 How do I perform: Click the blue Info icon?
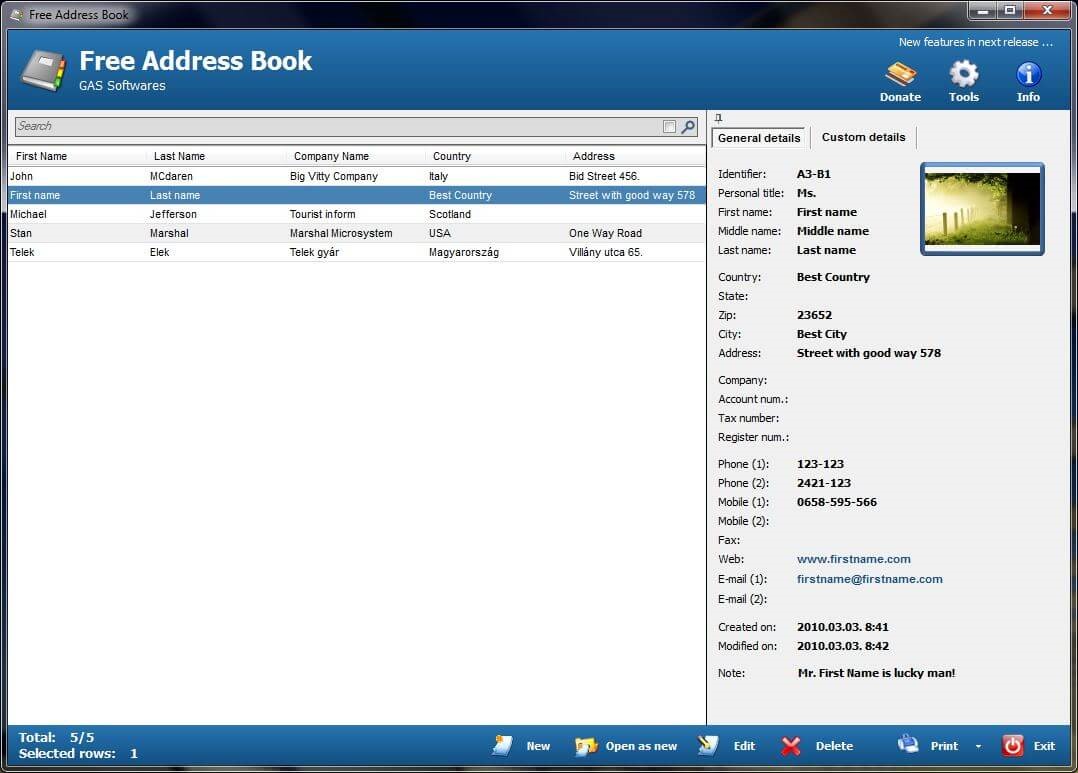point(1027,74)
